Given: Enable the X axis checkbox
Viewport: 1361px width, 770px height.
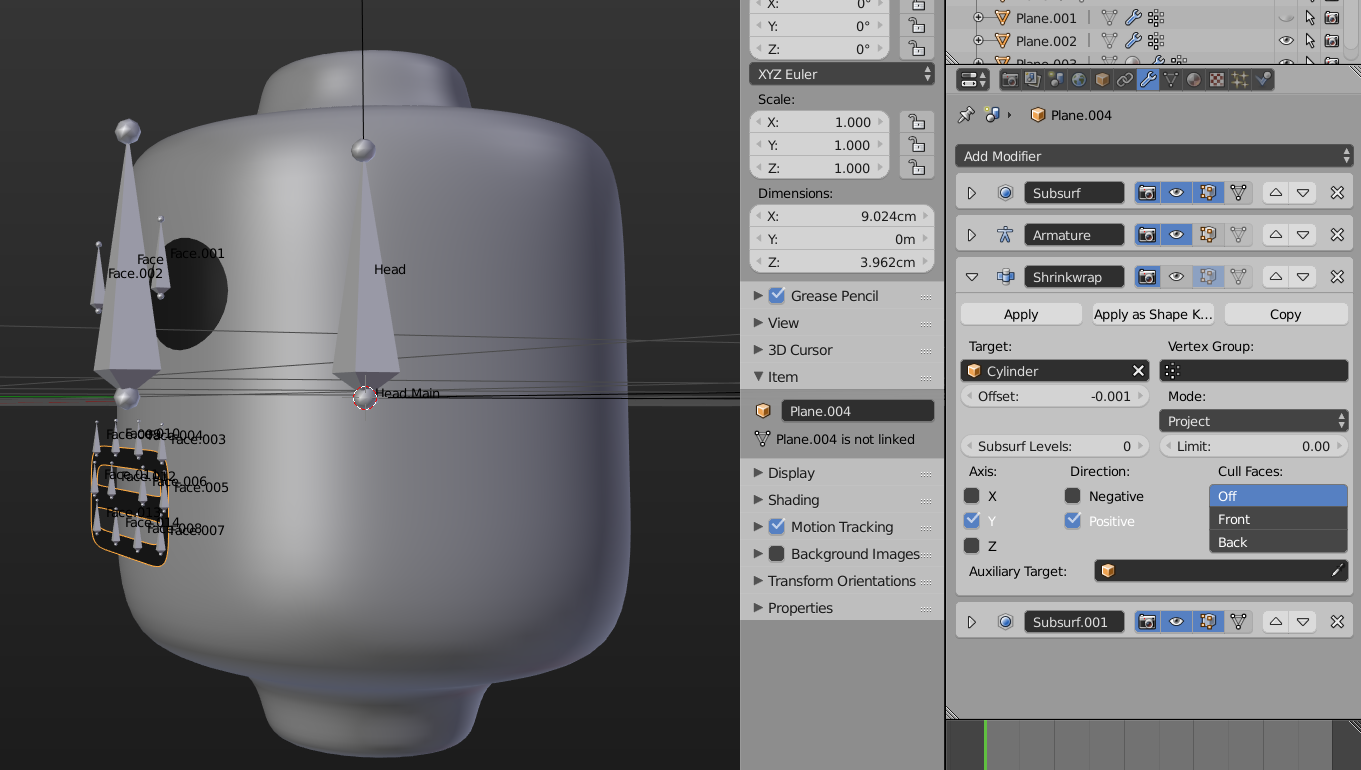Looking at the screenshot, I should (971, 496).
